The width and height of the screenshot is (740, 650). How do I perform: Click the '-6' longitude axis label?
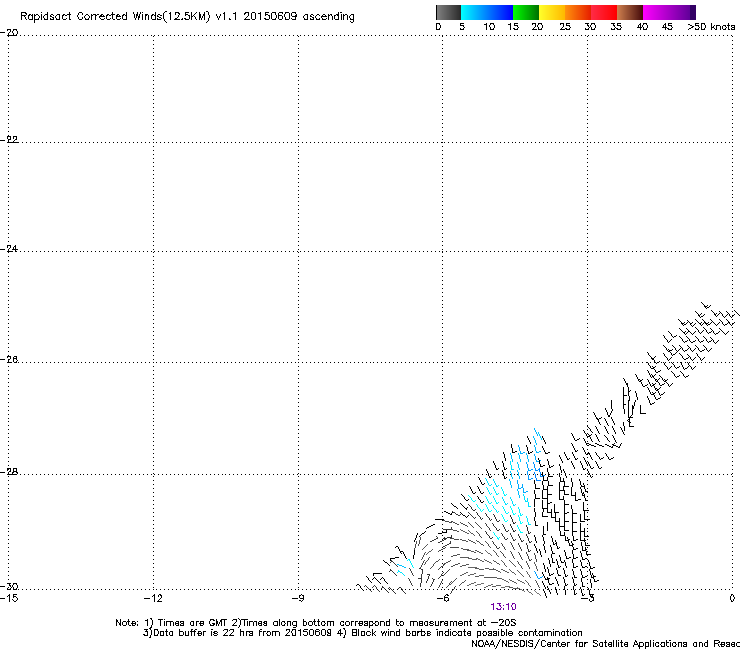tap(442, 598)
